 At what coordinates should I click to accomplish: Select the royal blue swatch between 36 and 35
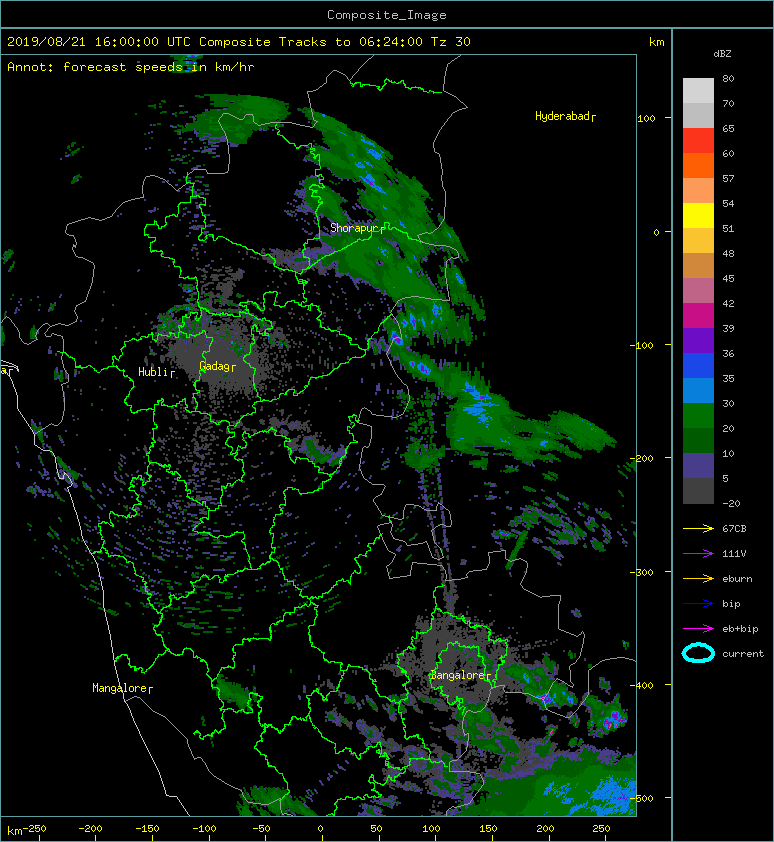point(698,365)
